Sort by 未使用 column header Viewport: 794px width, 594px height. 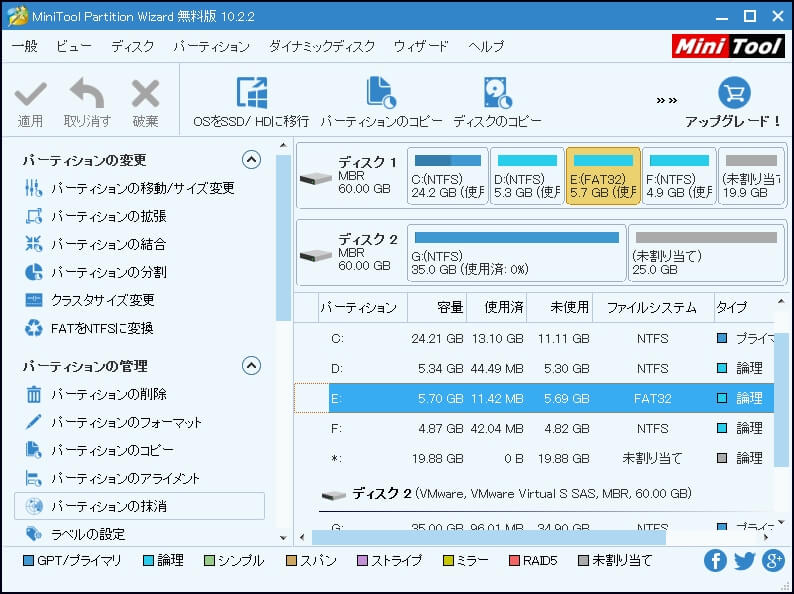(x=560, y=307)
